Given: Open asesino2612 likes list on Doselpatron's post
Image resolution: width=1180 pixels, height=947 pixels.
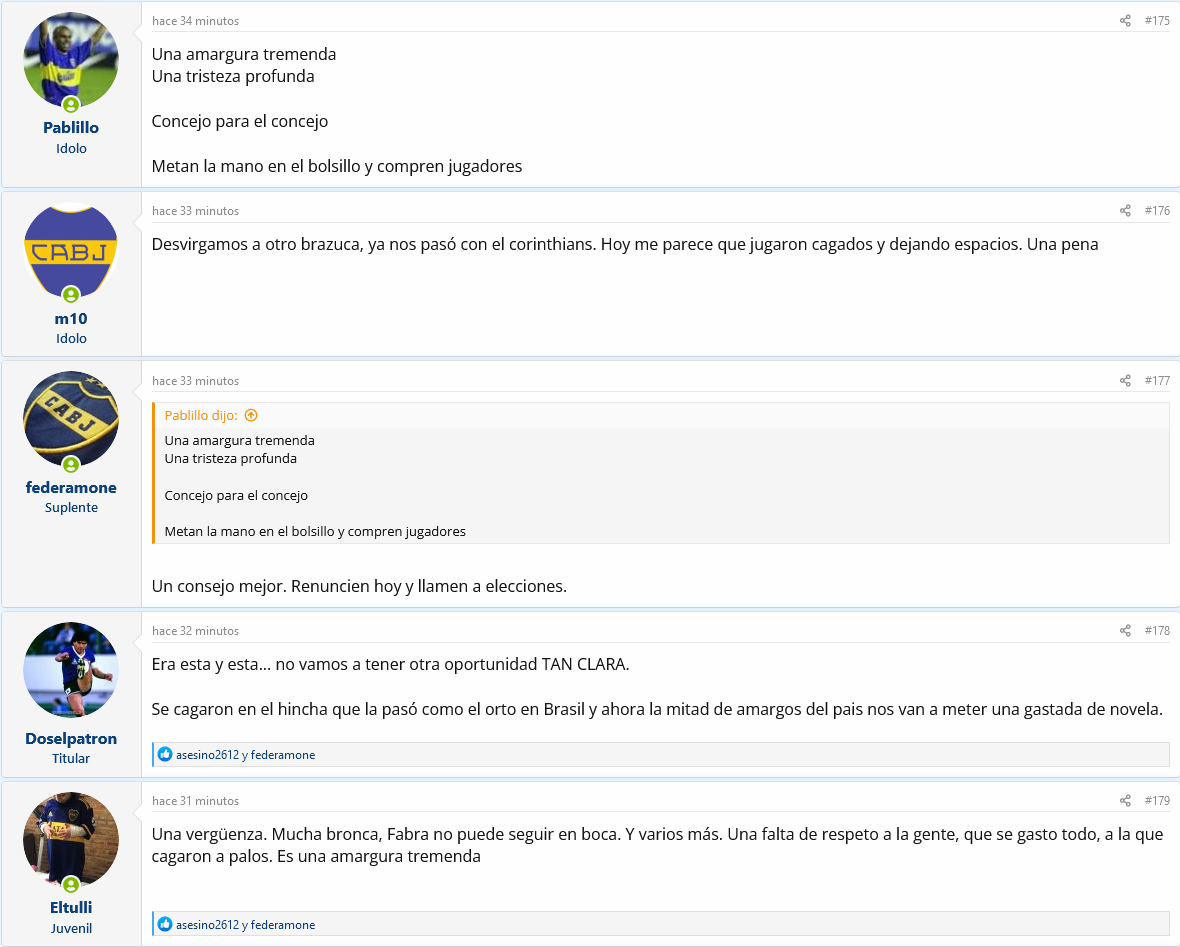Looking at the screenshot, I should pos(207,755).
